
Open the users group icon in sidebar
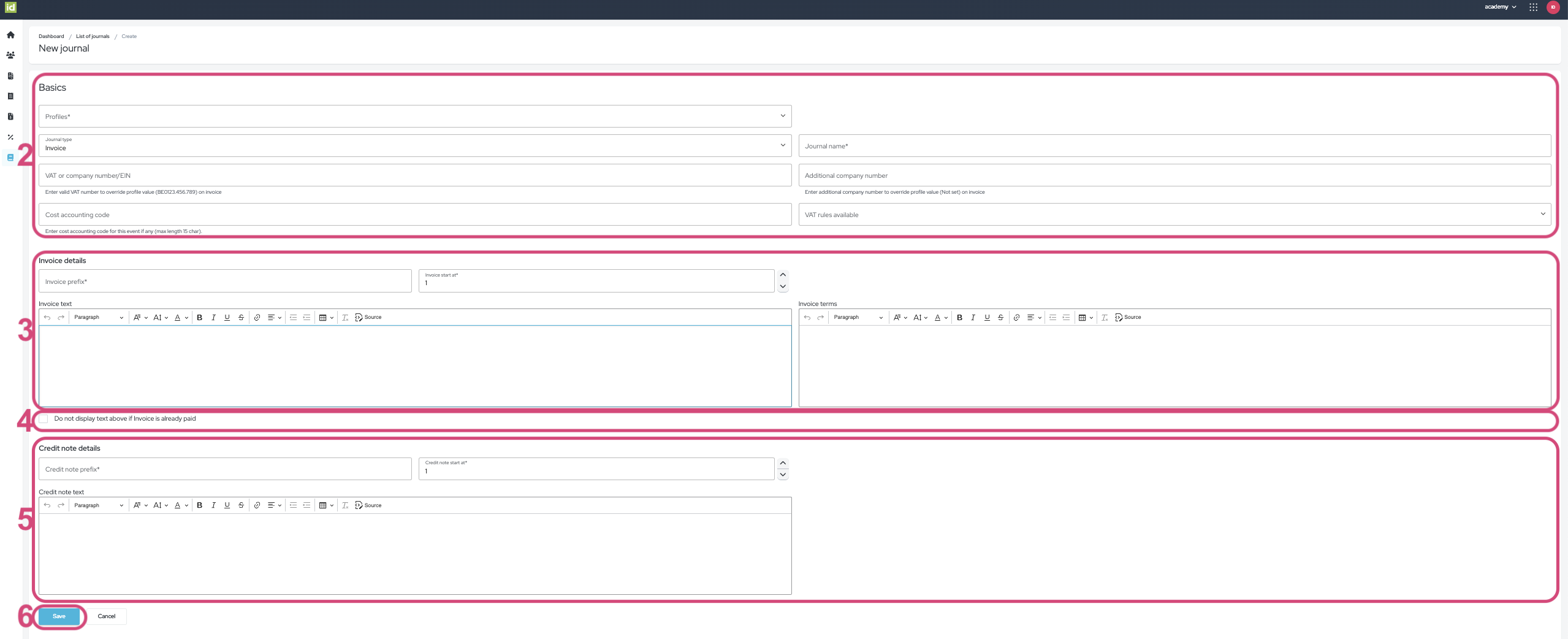(10, 55)
